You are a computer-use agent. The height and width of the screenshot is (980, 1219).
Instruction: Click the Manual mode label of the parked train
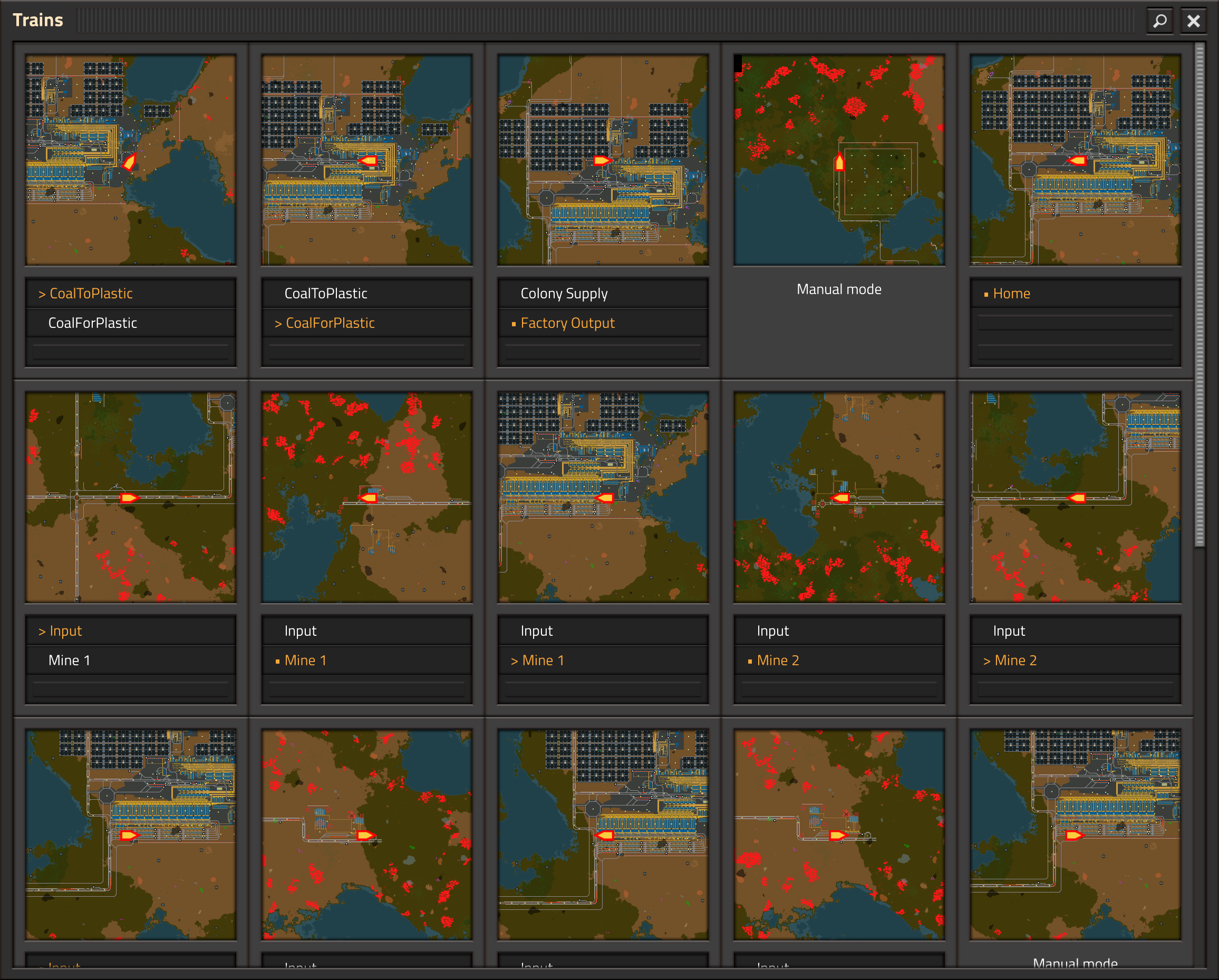point(839,289)
